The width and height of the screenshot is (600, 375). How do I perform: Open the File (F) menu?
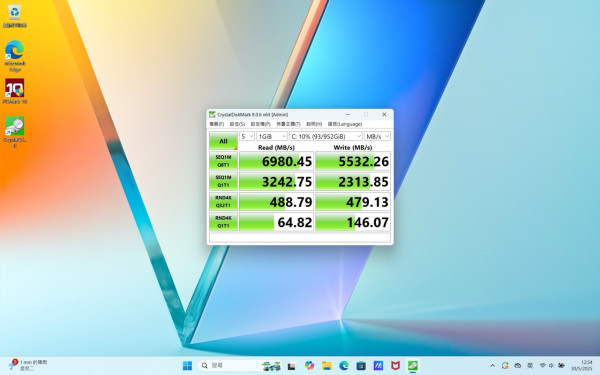[216, 124]
